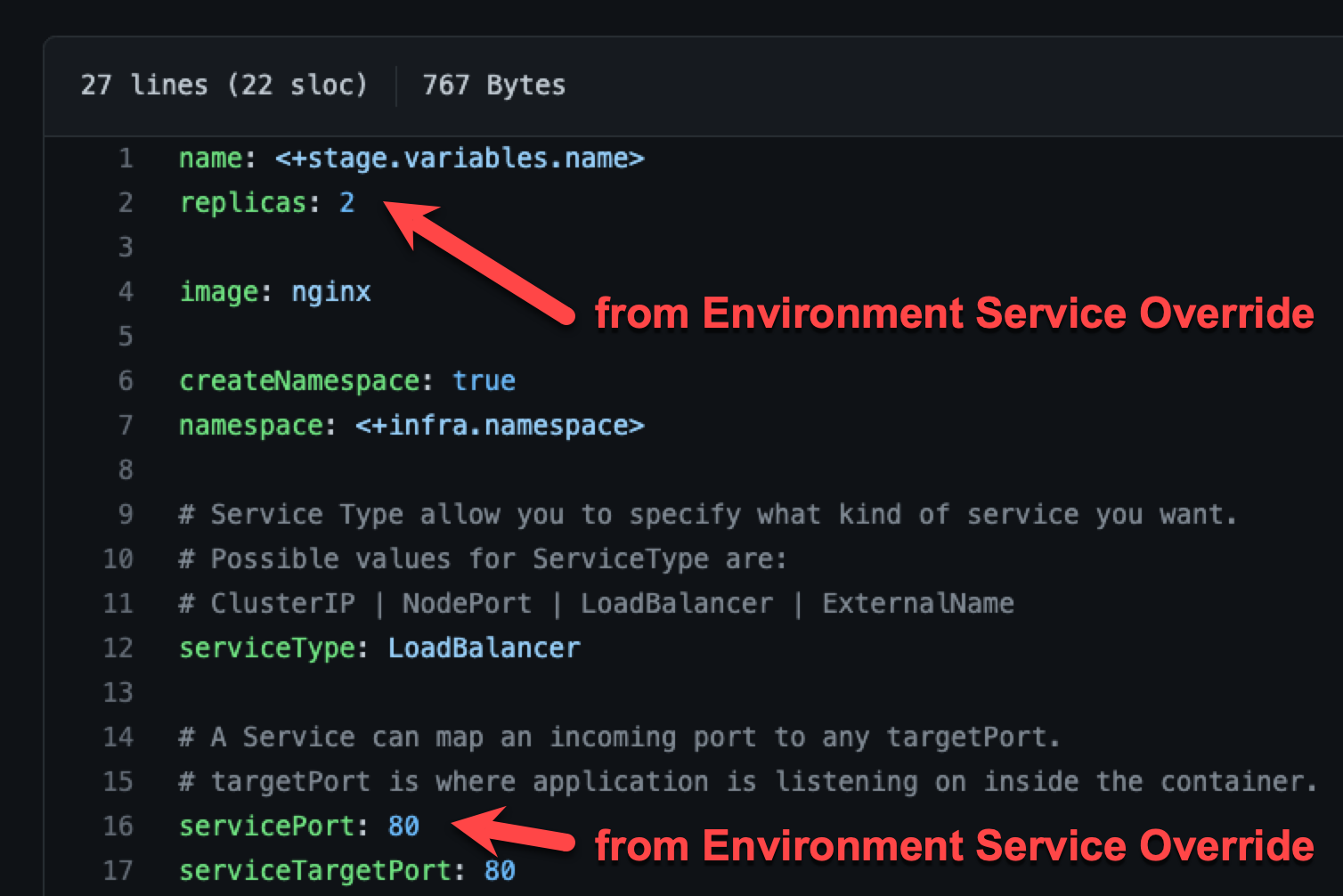Click the servicePort key name
The image size is (1343, 896).
click(267, 827)
